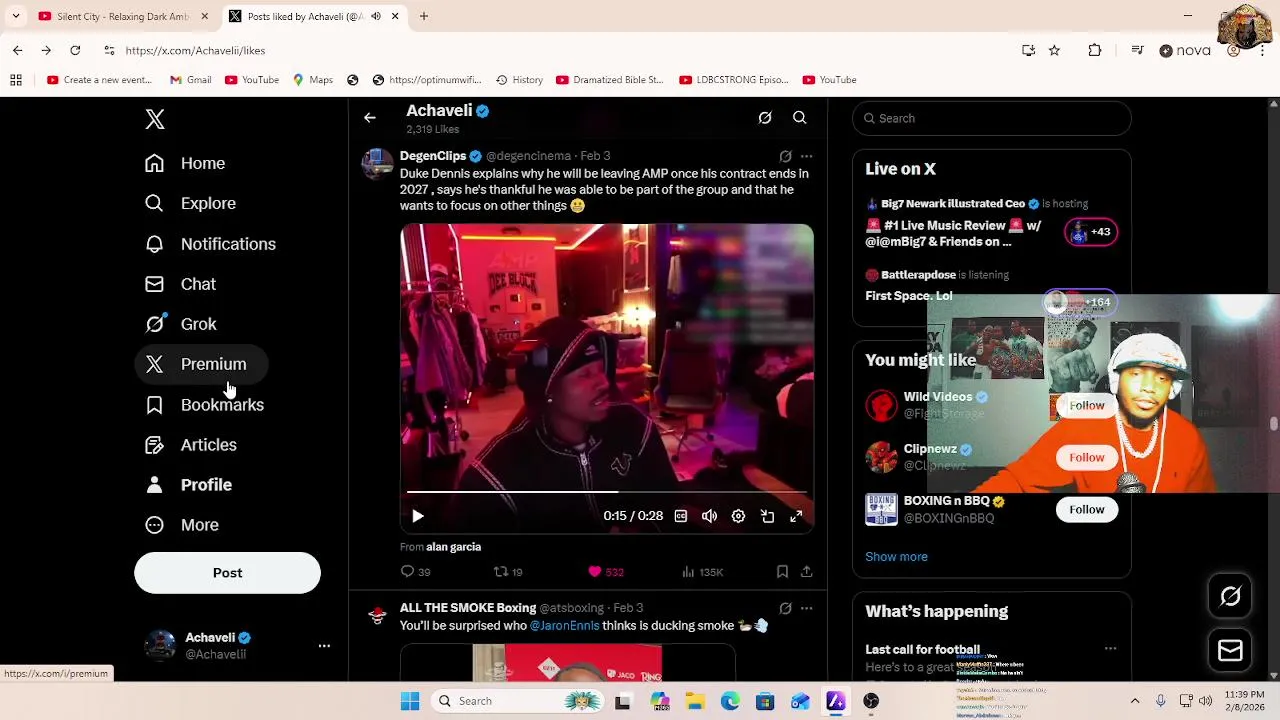Reply to DegenClips post with 39 replies
This screenshot has height=720, width=1280.
pos(415,572)
